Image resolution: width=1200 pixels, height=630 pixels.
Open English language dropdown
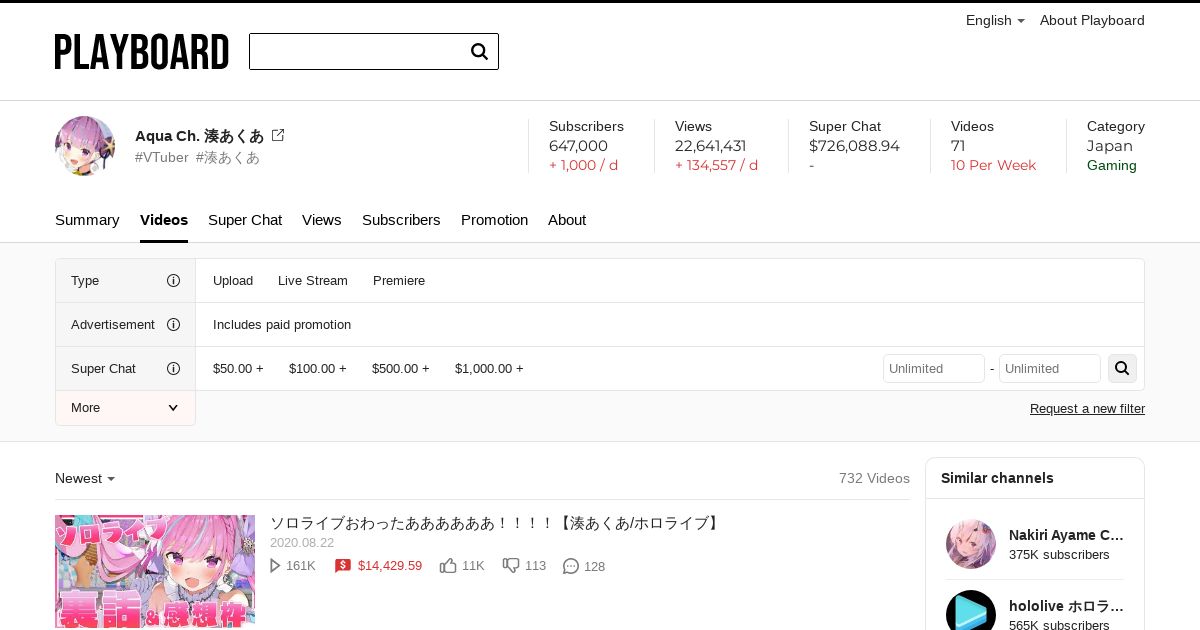pyautogui.click(x=995, y=20)
